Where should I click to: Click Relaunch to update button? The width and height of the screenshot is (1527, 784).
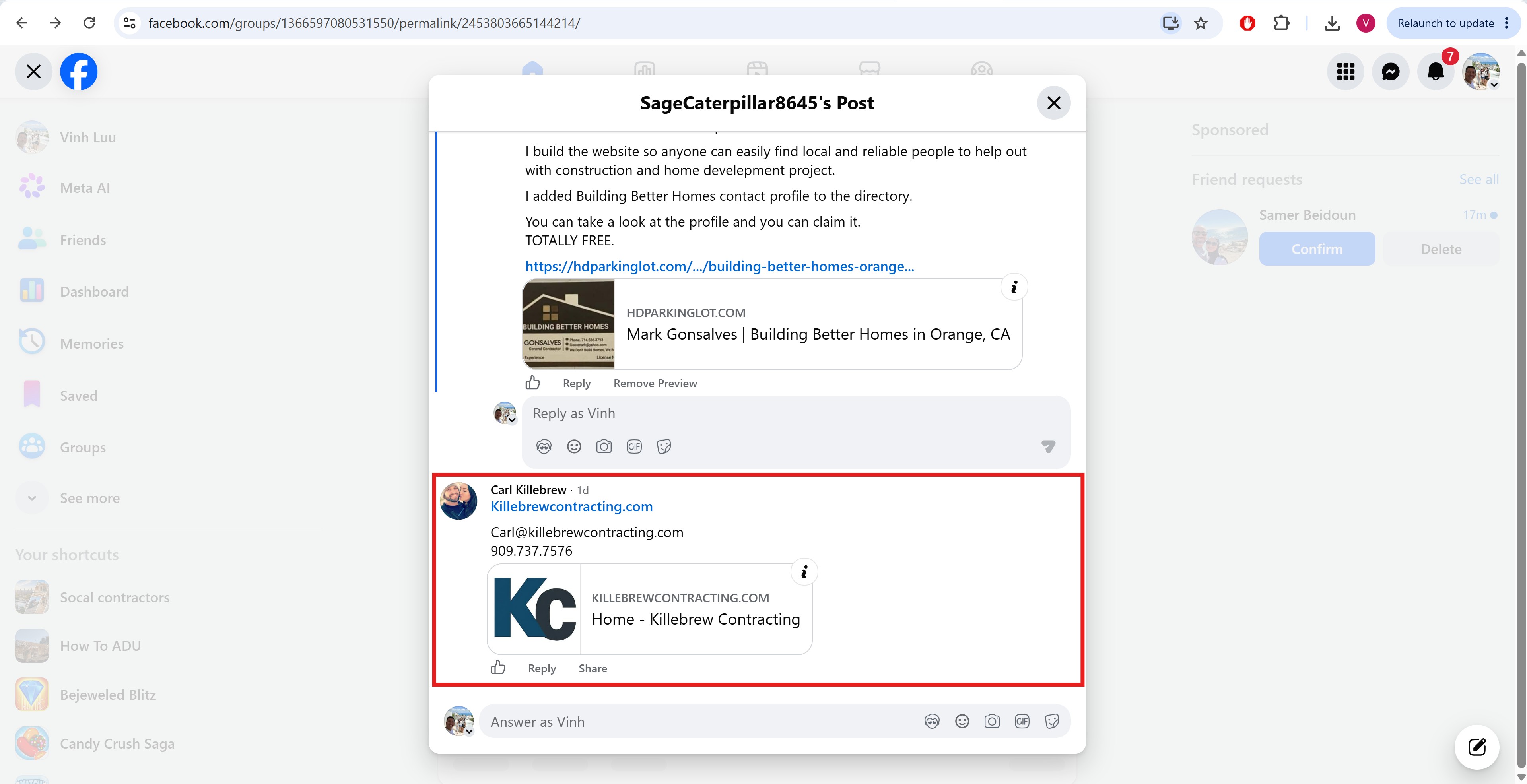[x=1445, y=23]
